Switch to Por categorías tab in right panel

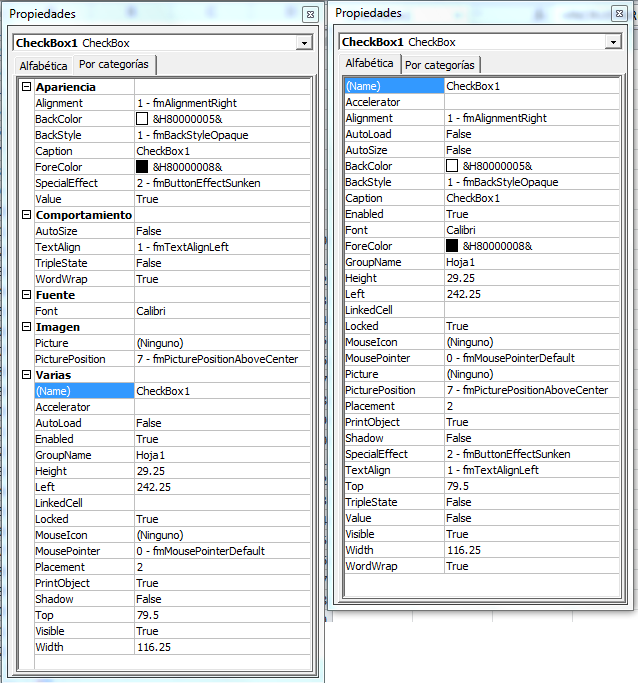click(x=440, y=65)
